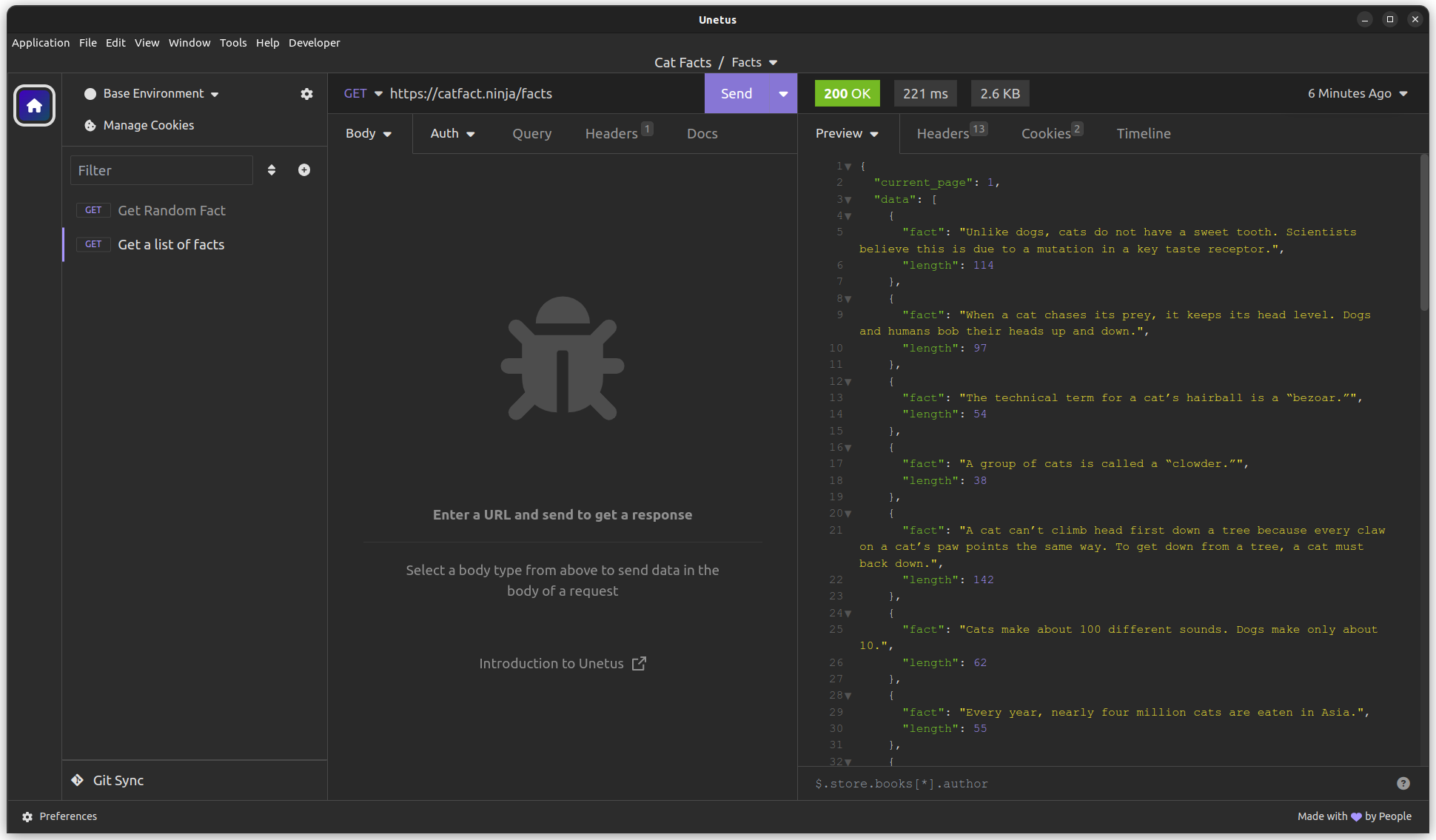The image size is (1436, 840).
Task: Select the Get a list of facts request
Action: [x=195, y=244]
